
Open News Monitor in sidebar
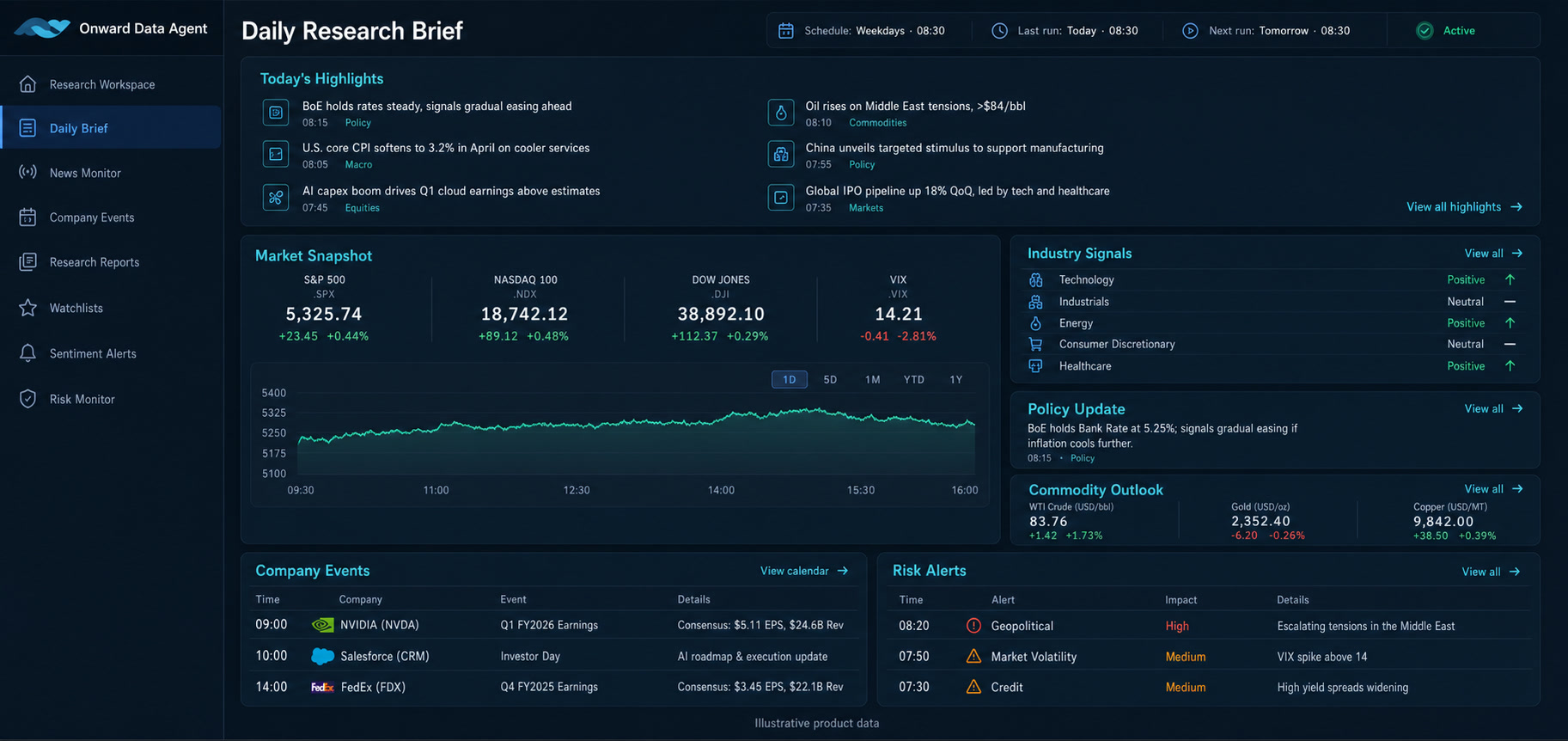(111, 173)
